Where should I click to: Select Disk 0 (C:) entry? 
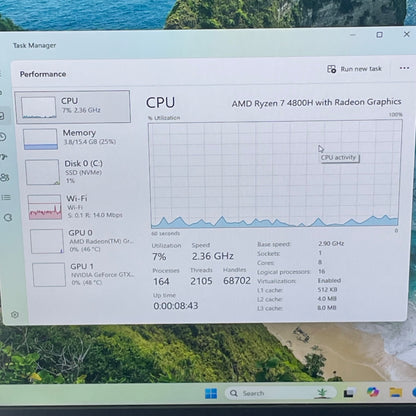point(77,172)
